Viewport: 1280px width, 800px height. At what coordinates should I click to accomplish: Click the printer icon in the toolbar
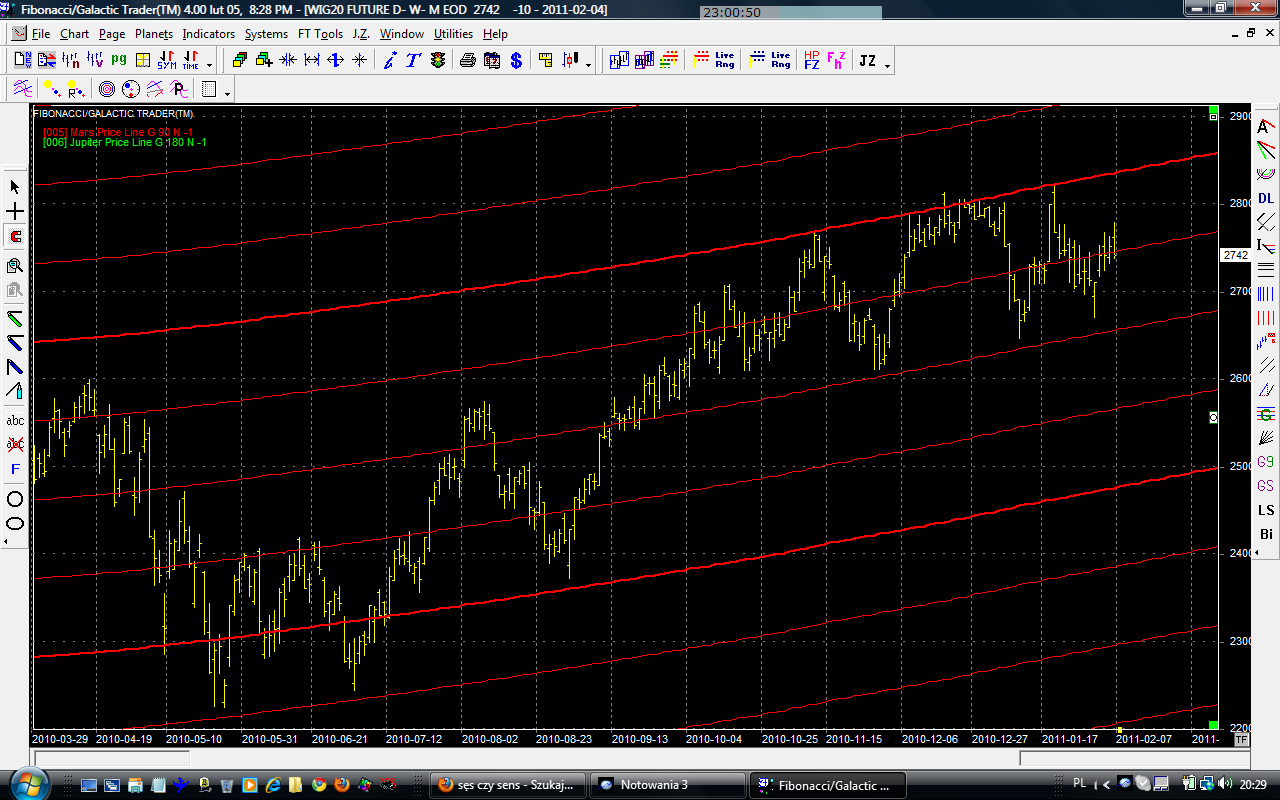tap(467, 61)
